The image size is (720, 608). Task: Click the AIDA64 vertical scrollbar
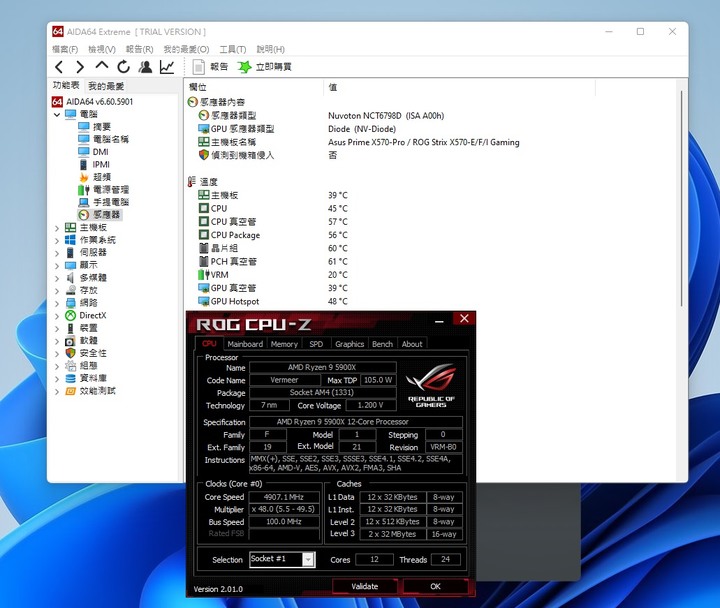[x=681, y=197]
